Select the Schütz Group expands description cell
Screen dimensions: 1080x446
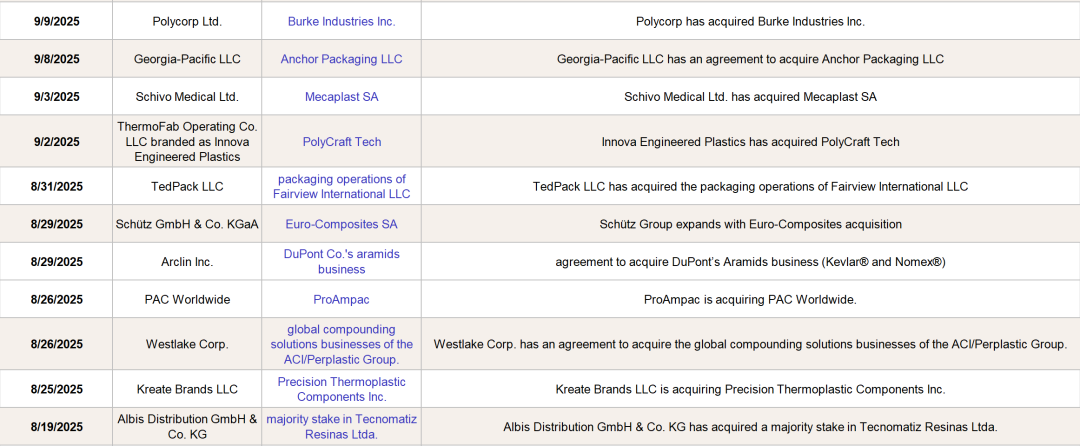750,224
